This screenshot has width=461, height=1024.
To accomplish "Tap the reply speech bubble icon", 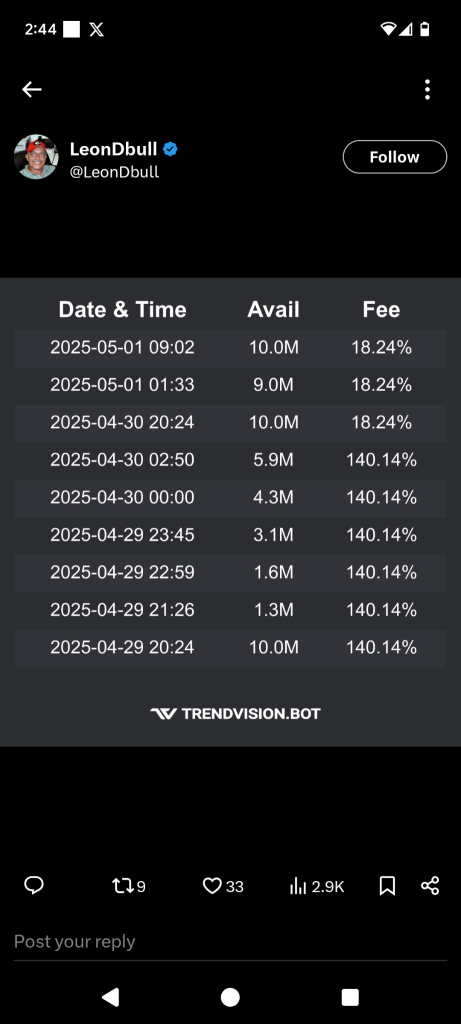I will [x=34, y=886].
